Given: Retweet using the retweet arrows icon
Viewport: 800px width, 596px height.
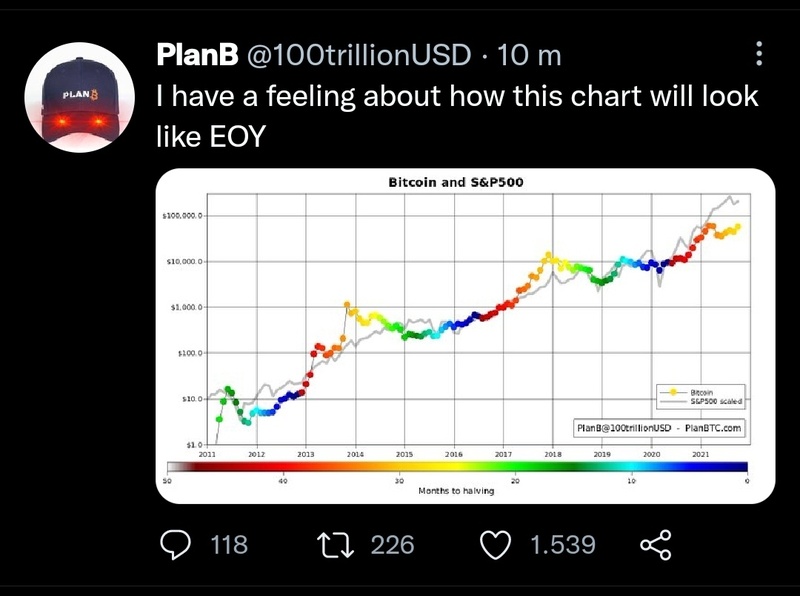Looking at the screenshot, I should coord(333,545).
